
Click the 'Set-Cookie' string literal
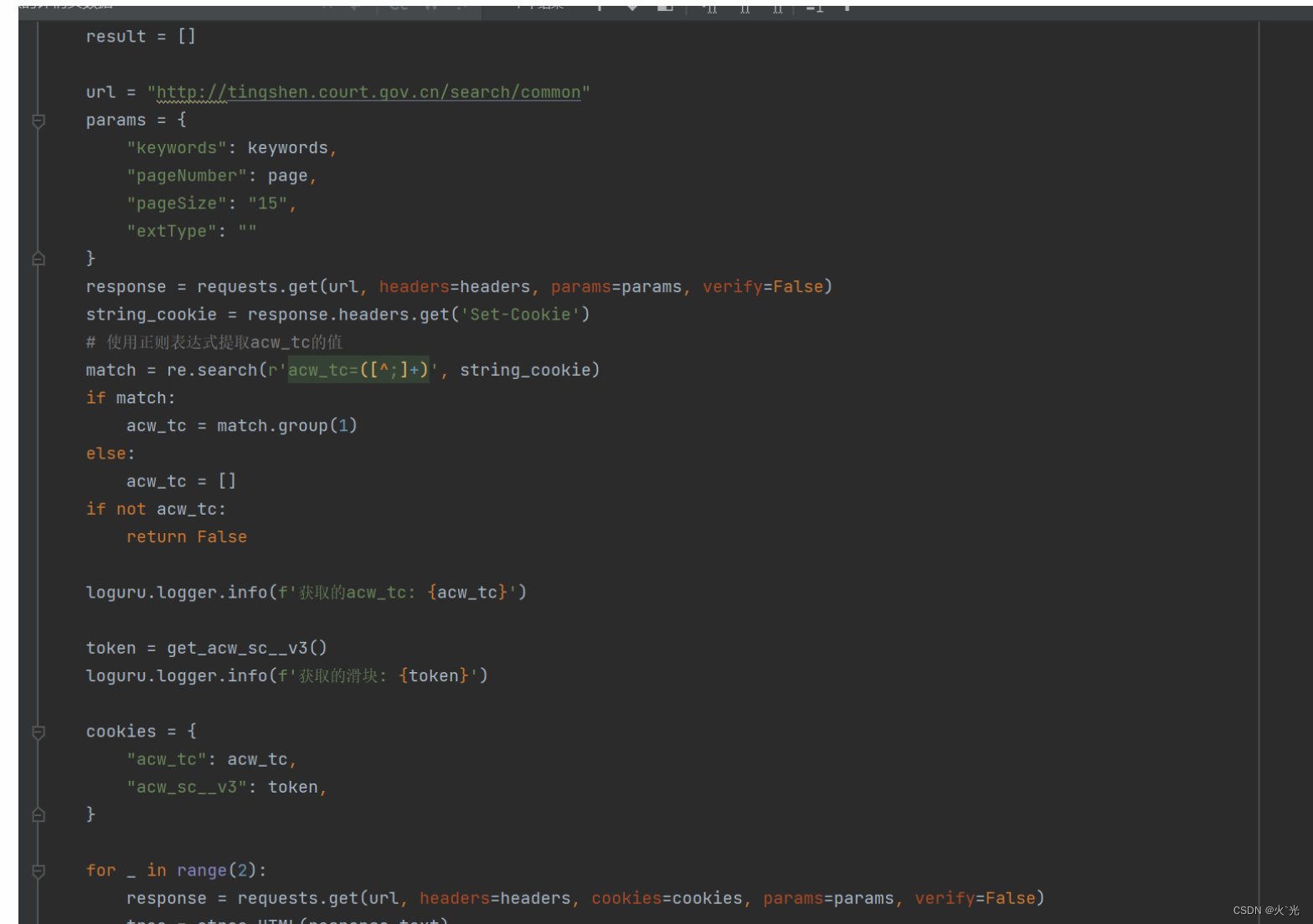[520, 315]
